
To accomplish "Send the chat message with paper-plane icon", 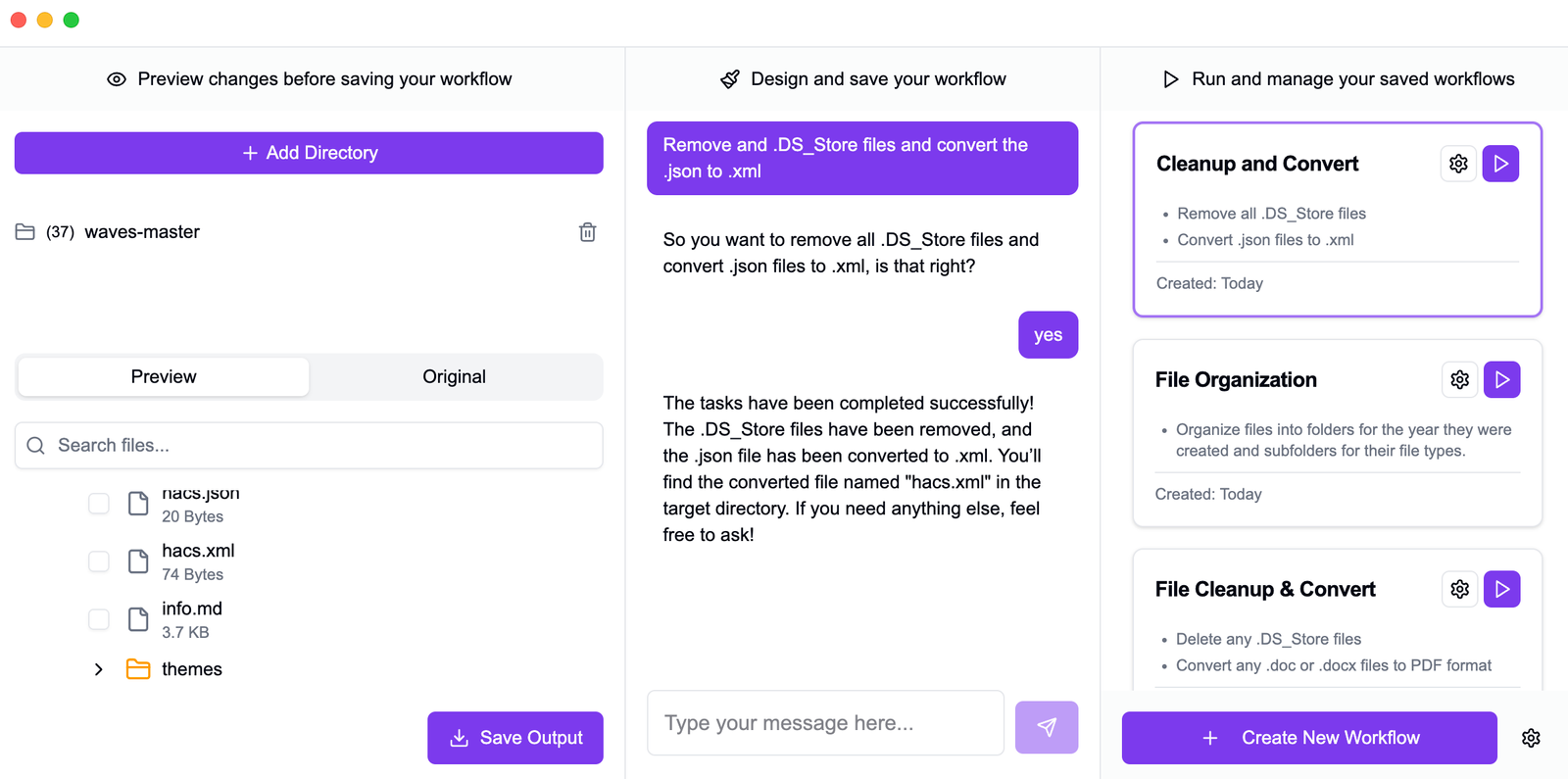I will (x=1047, y=727).
